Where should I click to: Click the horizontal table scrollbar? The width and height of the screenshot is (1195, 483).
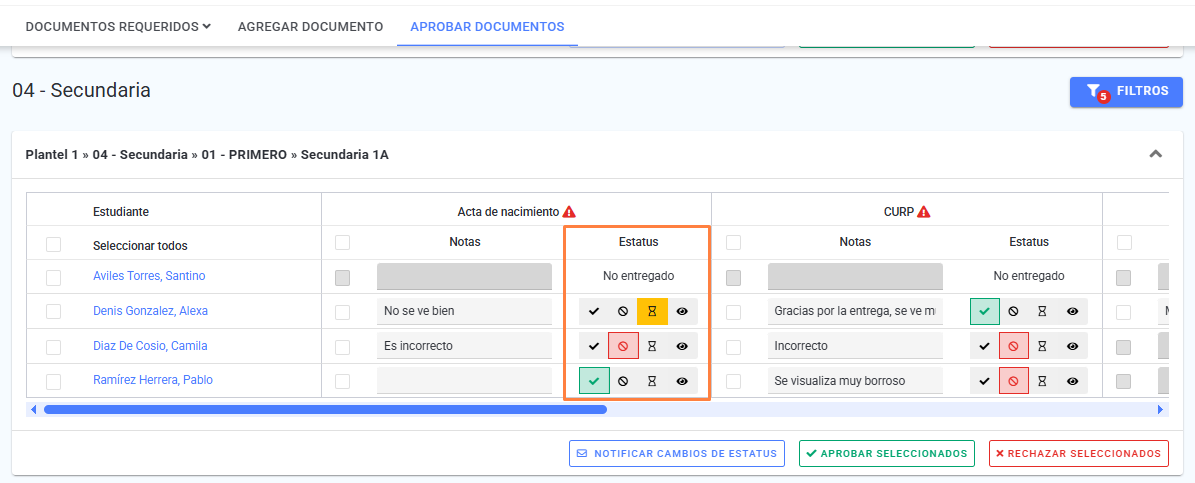click(x=325, y=410)
